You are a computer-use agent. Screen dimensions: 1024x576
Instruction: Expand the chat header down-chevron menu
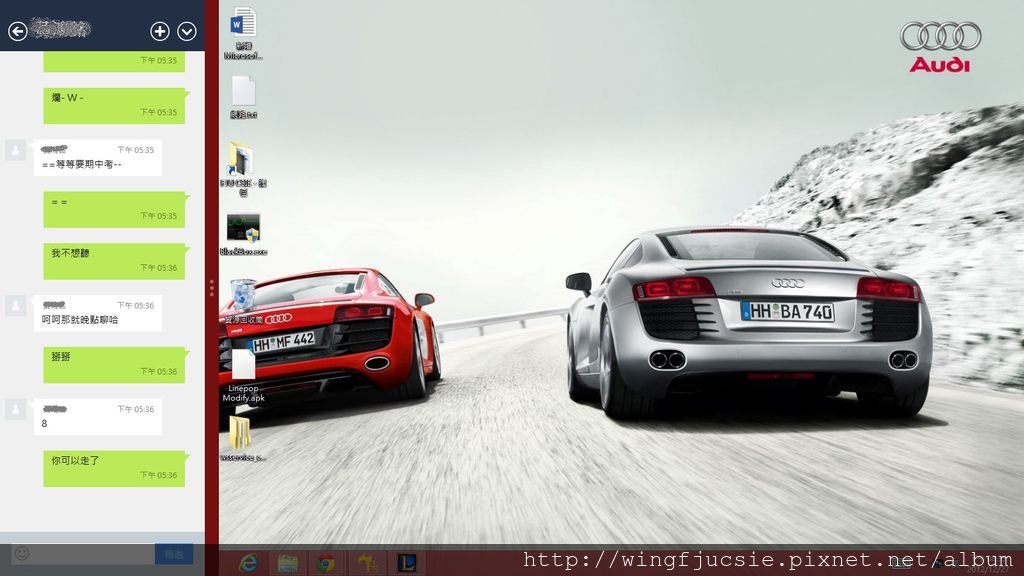(x=187, y=31)
